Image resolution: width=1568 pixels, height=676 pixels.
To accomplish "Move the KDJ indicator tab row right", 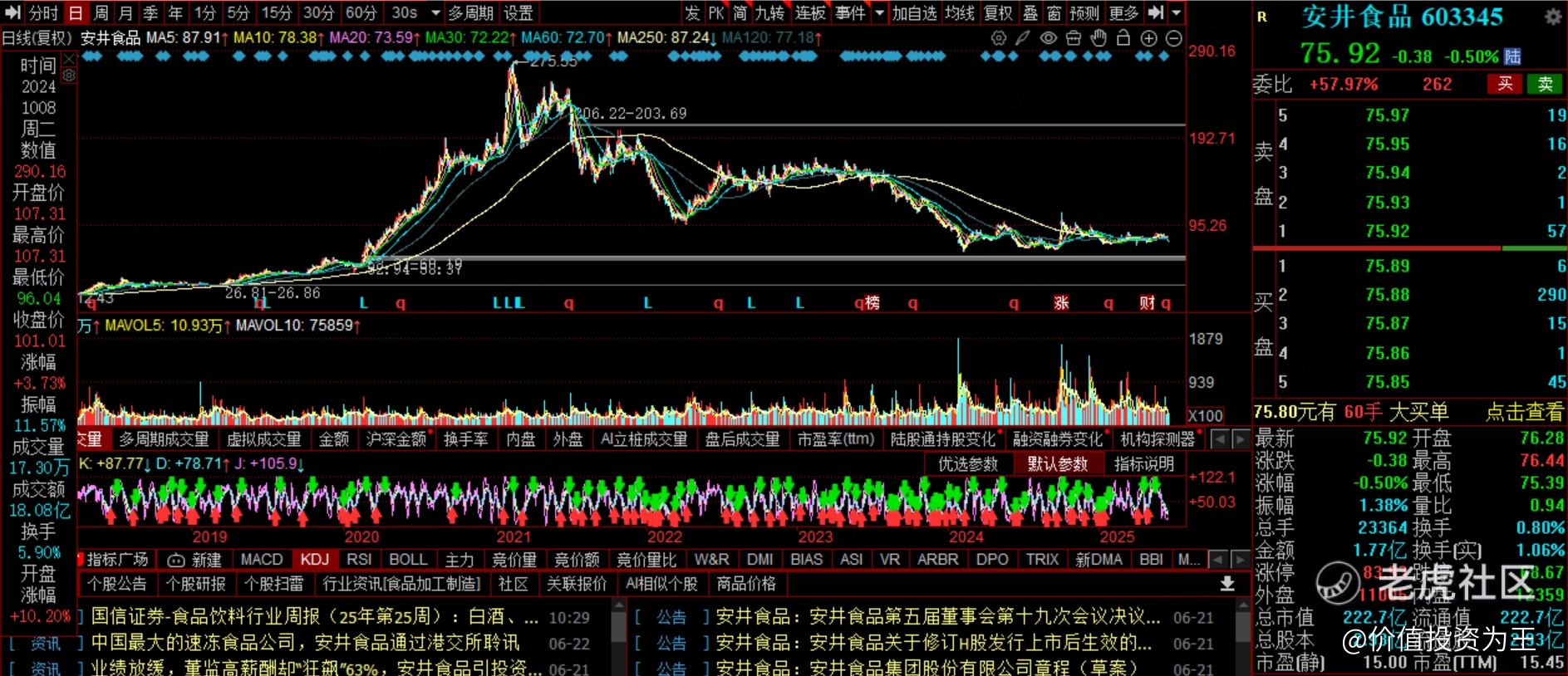I will pos(1240,560).
